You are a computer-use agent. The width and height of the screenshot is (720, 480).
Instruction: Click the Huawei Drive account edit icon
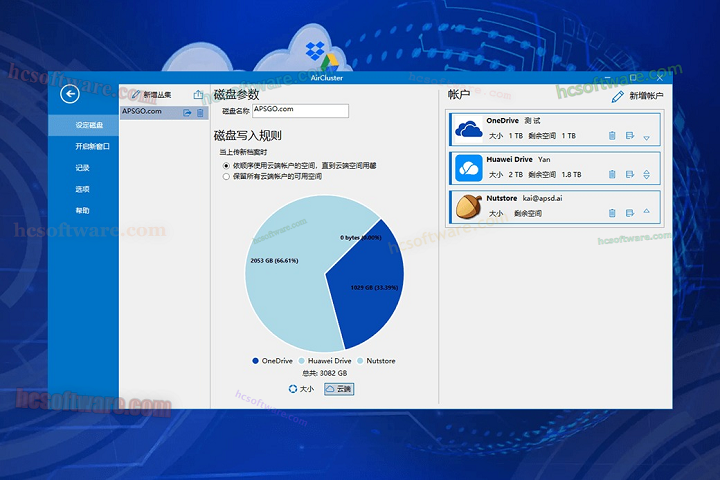(x=630, y=174)
